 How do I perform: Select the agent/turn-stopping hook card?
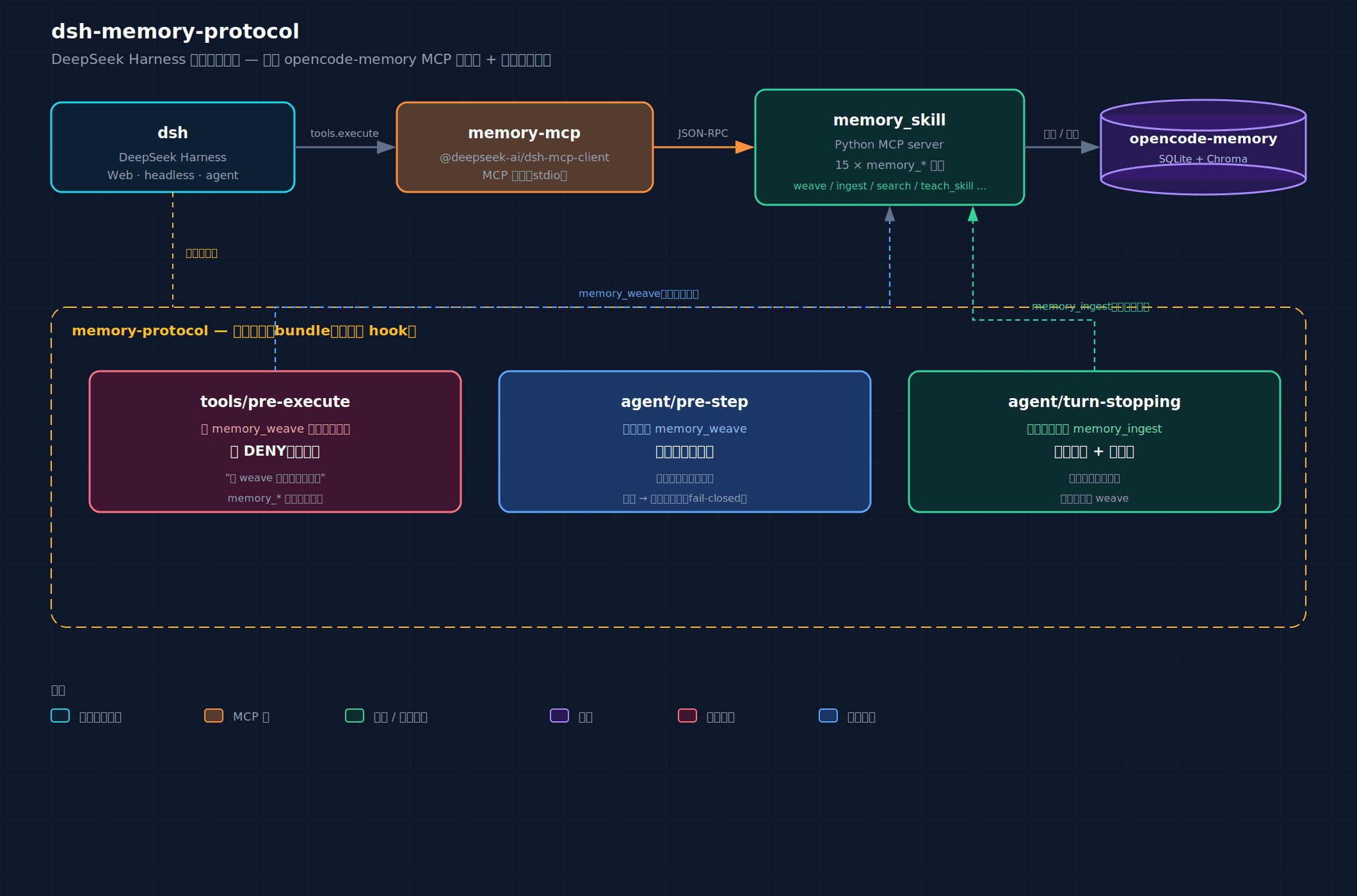point(1095,442)
